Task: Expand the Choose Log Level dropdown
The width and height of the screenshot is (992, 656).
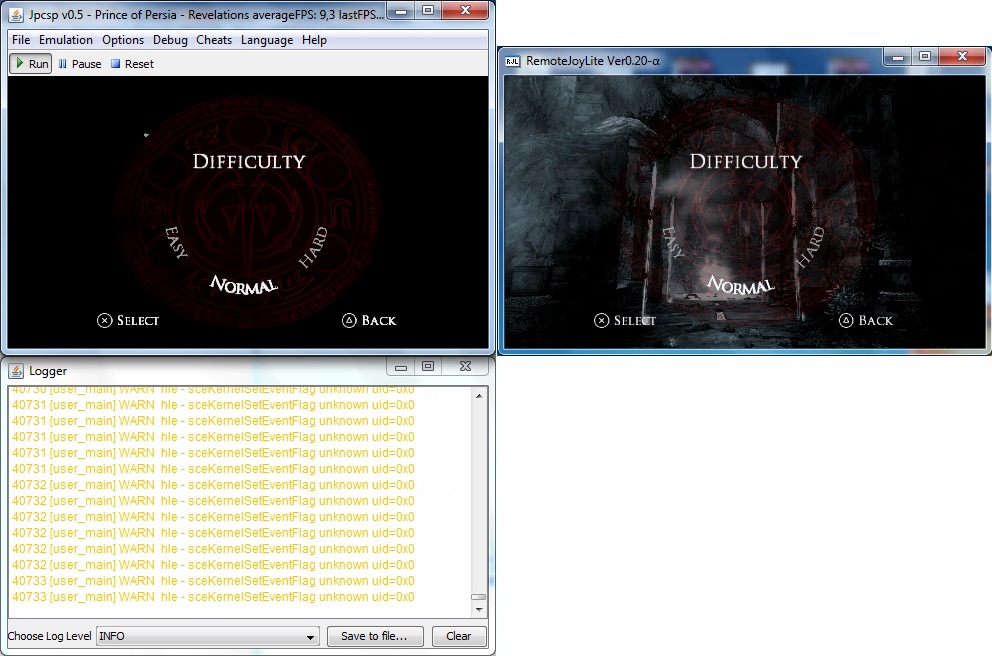Action: pos(310,636)
